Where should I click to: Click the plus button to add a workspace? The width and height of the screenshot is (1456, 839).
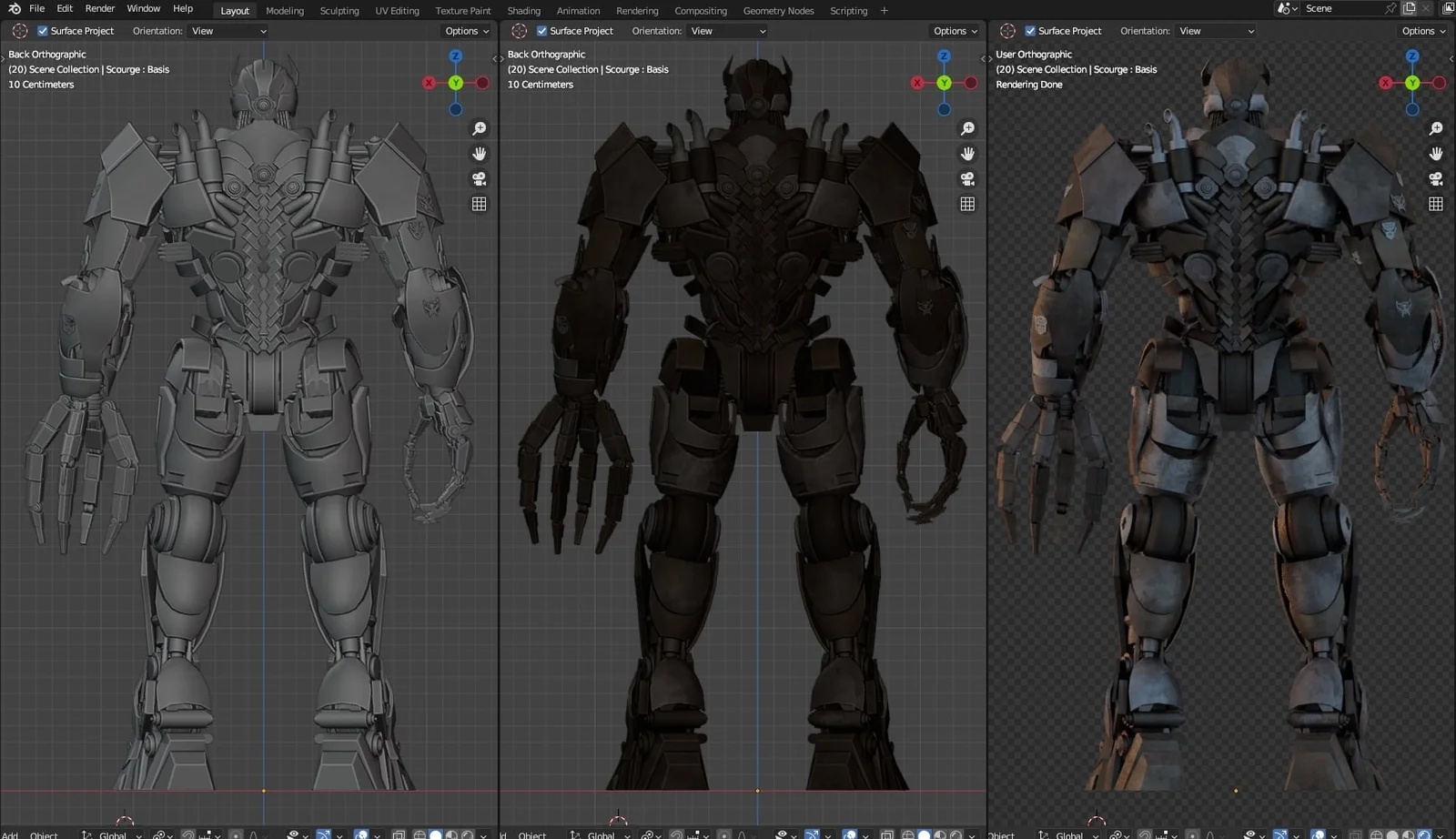coord(884,10)
